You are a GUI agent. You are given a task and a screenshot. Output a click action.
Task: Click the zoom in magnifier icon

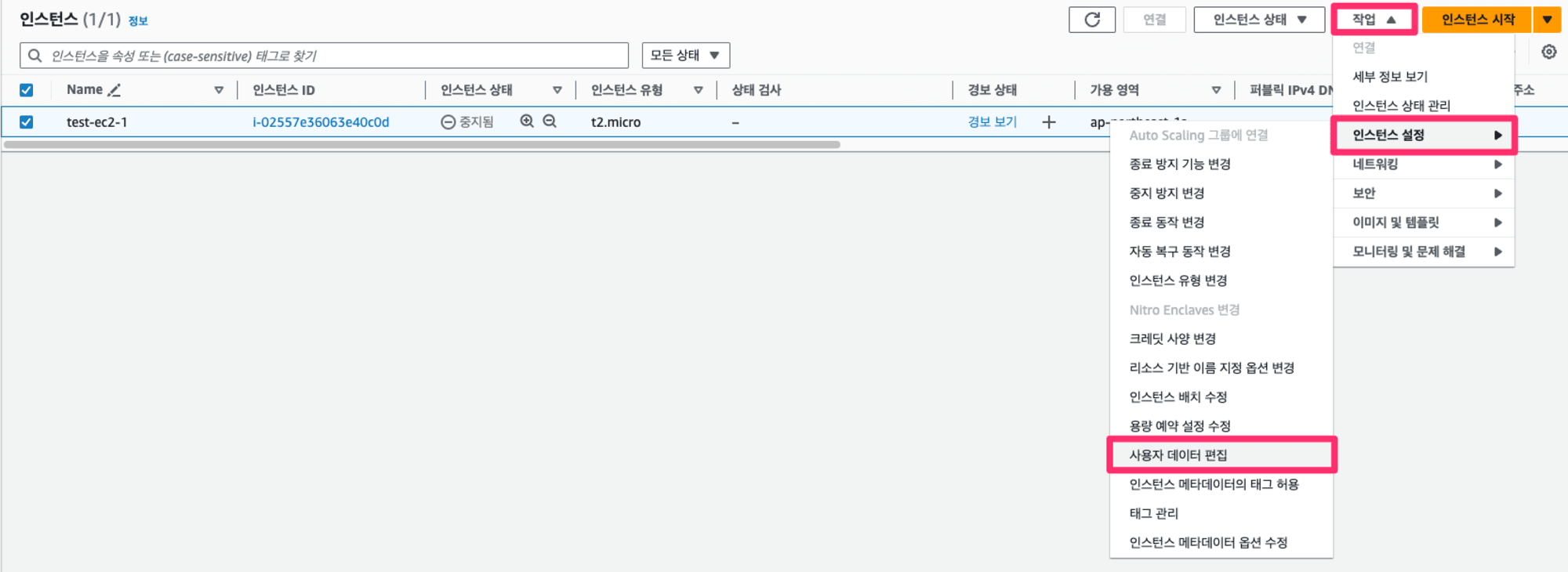coord(527,121)
